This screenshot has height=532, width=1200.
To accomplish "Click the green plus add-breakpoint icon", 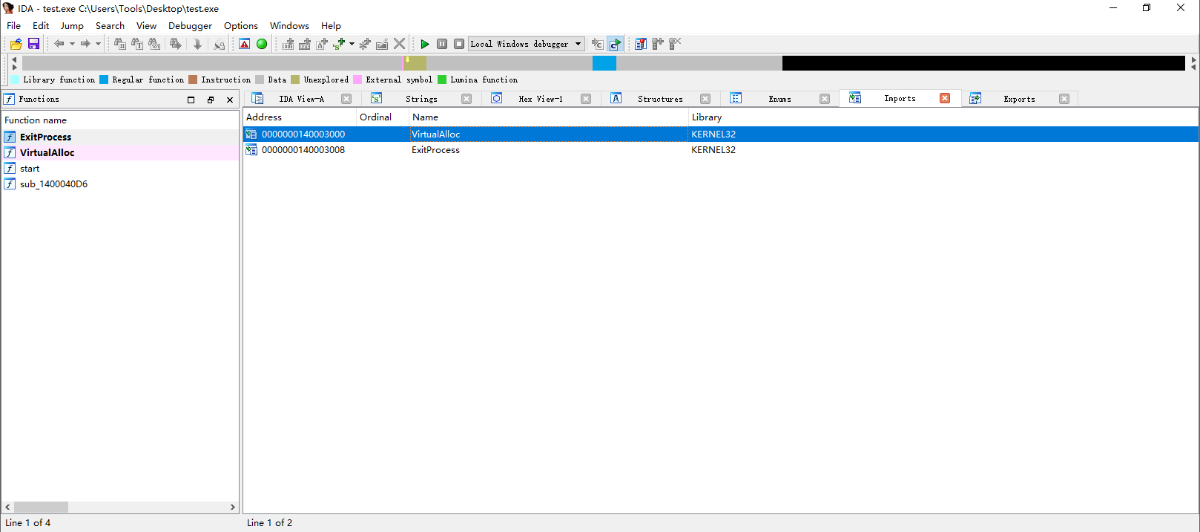I will click(x=339, y=44).
